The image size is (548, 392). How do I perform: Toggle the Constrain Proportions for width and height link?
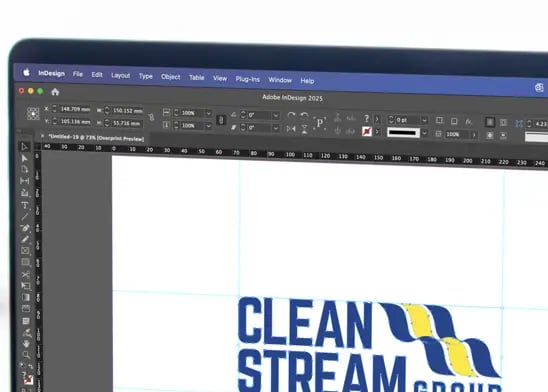pyautogui.click(x=151, y=117)
